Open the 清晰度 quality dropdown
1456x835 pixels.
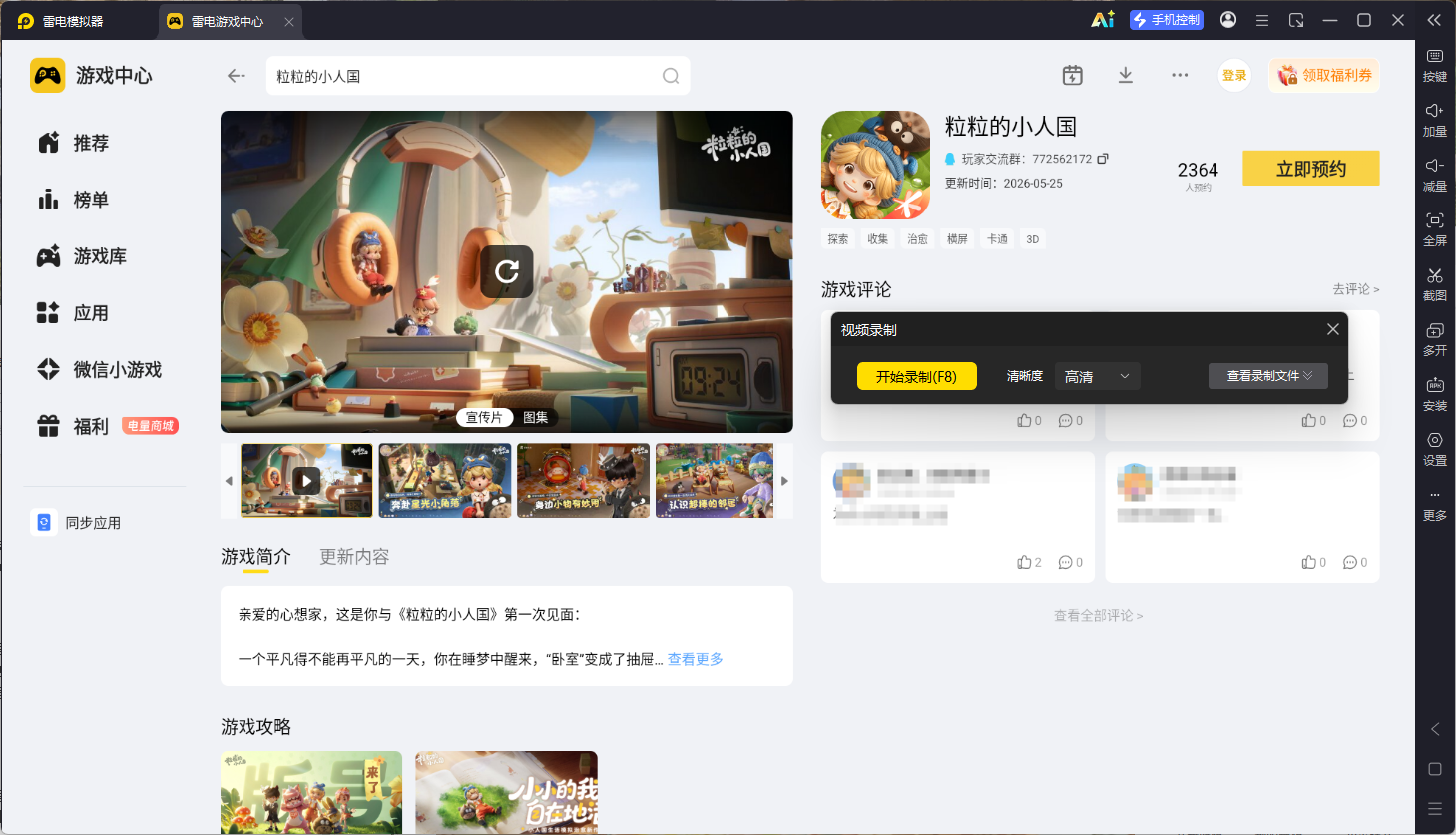point(1097,376)
